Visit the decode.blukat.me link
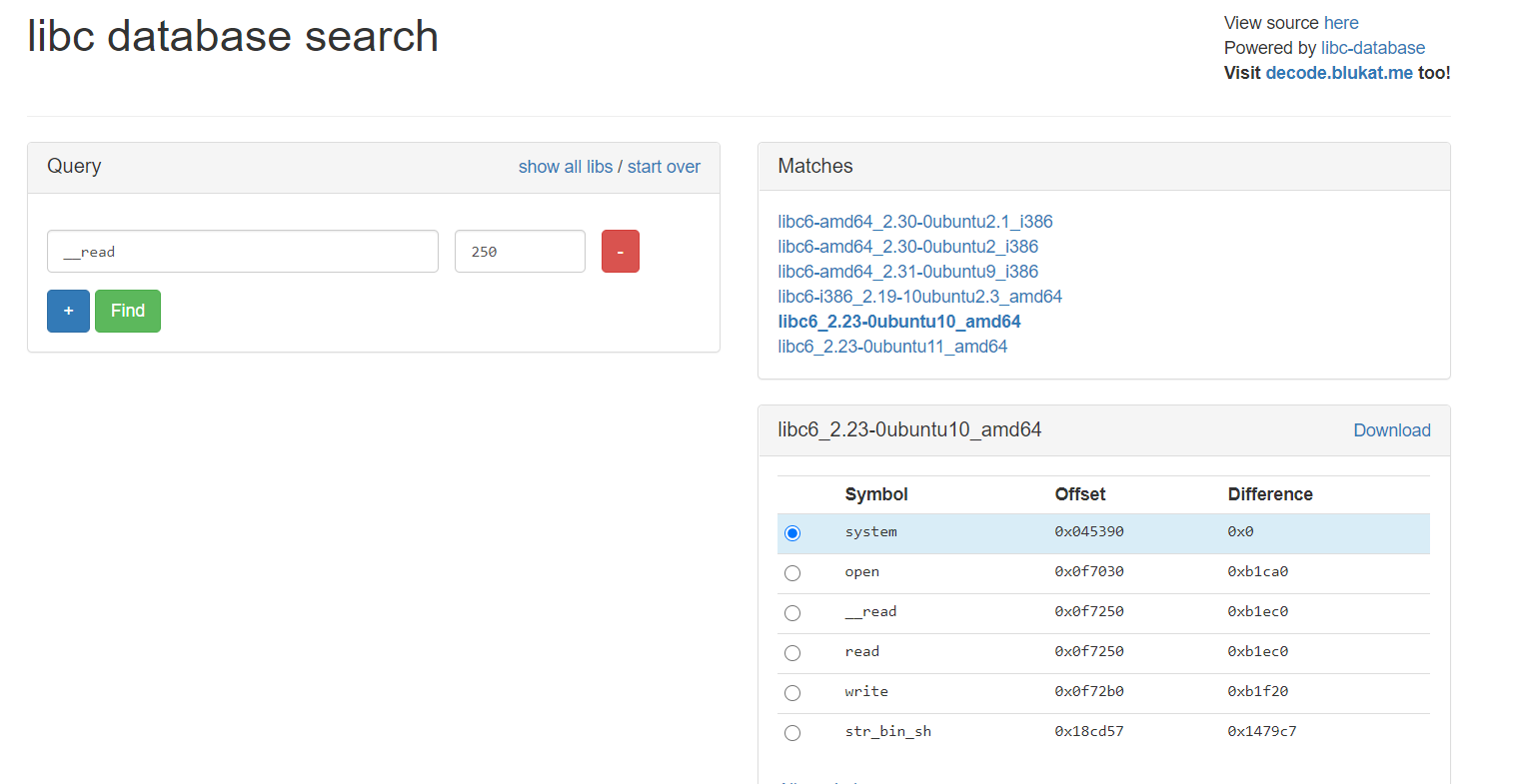The height and width of the screenshot is (784, 1529). tap(1338, 73)
